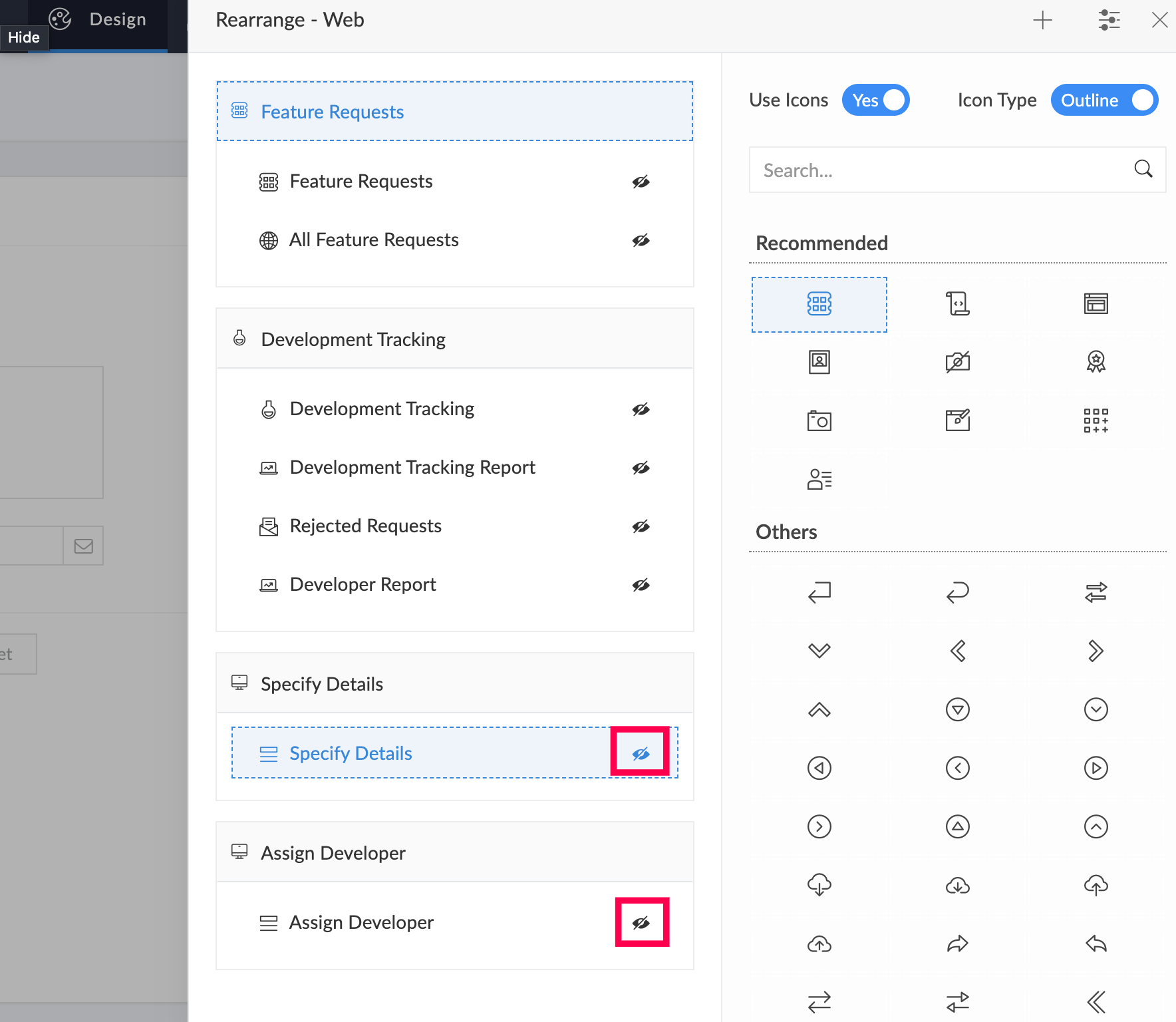
Task: Click in the icon Search field
Action: coord(958,170)
